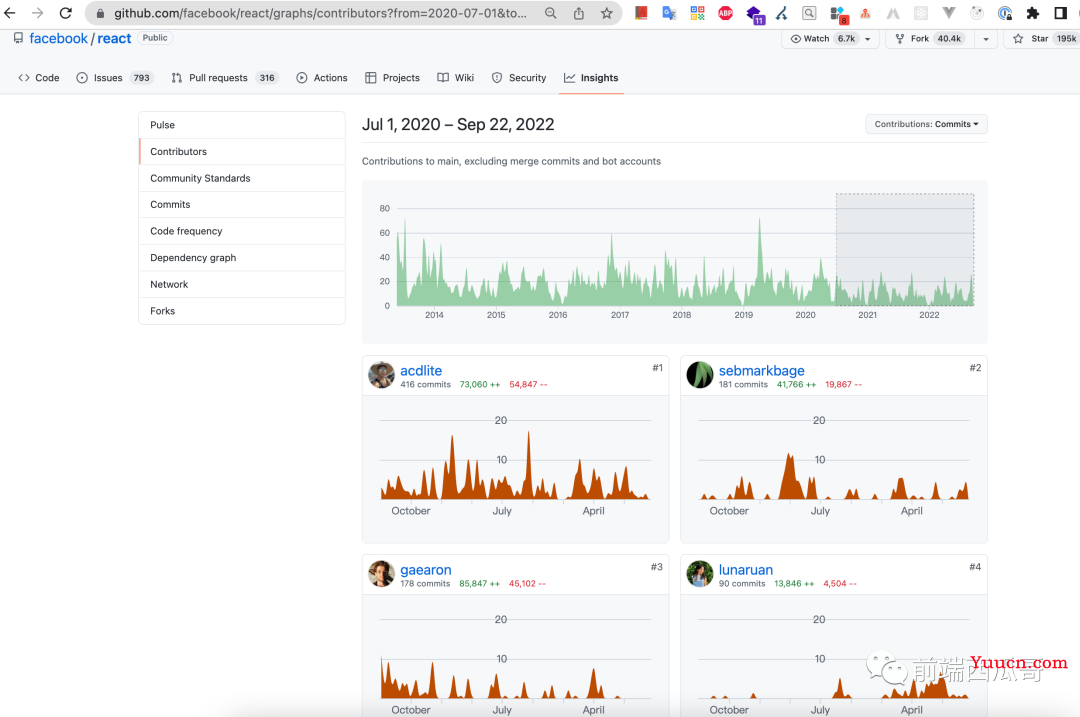Open Community Standards in the sidebar
Viewport: 1080px width, 717px height.
[x=242, y=178]
